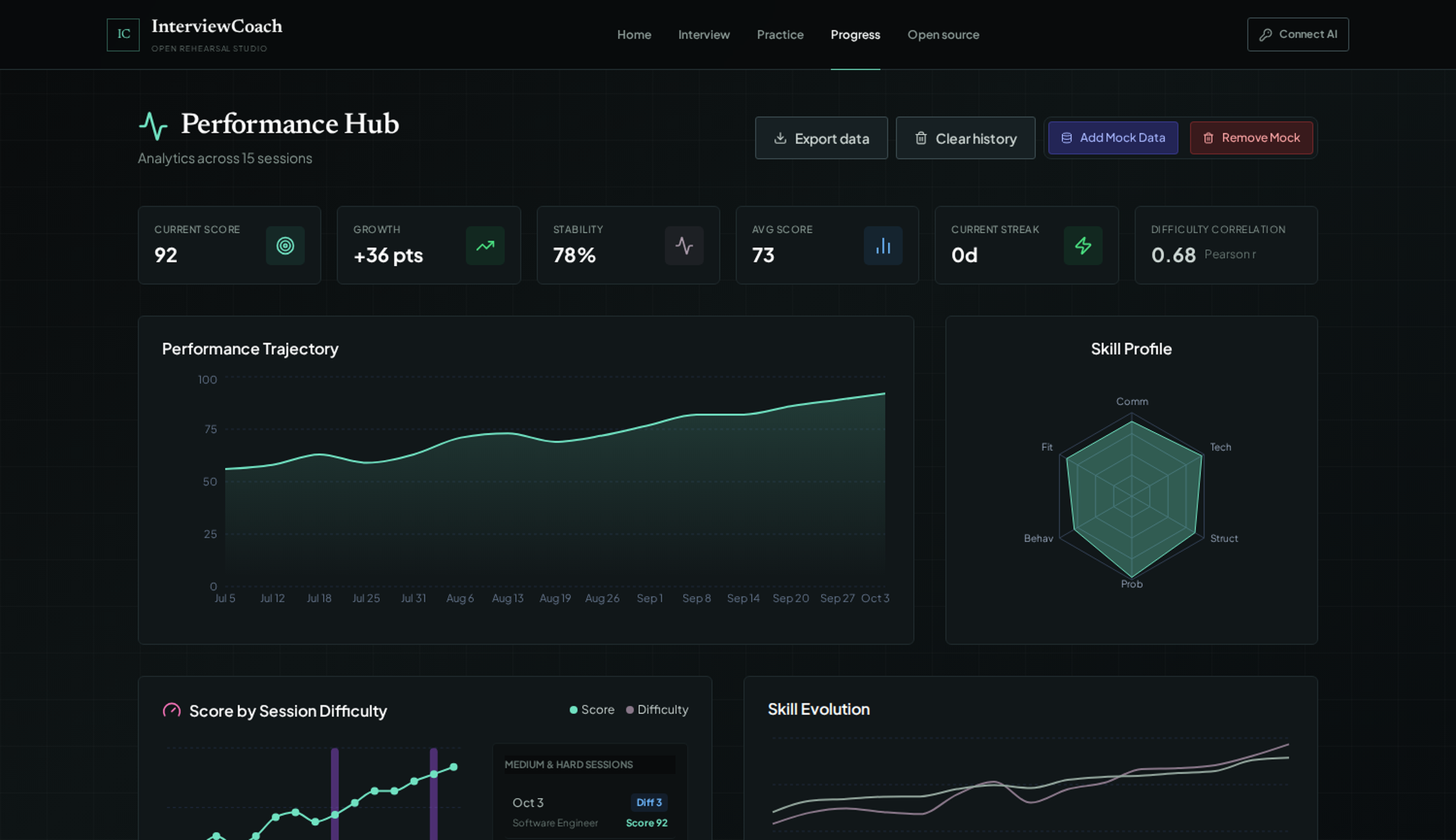Click the Jul 5 axis label
Viewport: 1456px width, 840px height.
pos(225,598)
